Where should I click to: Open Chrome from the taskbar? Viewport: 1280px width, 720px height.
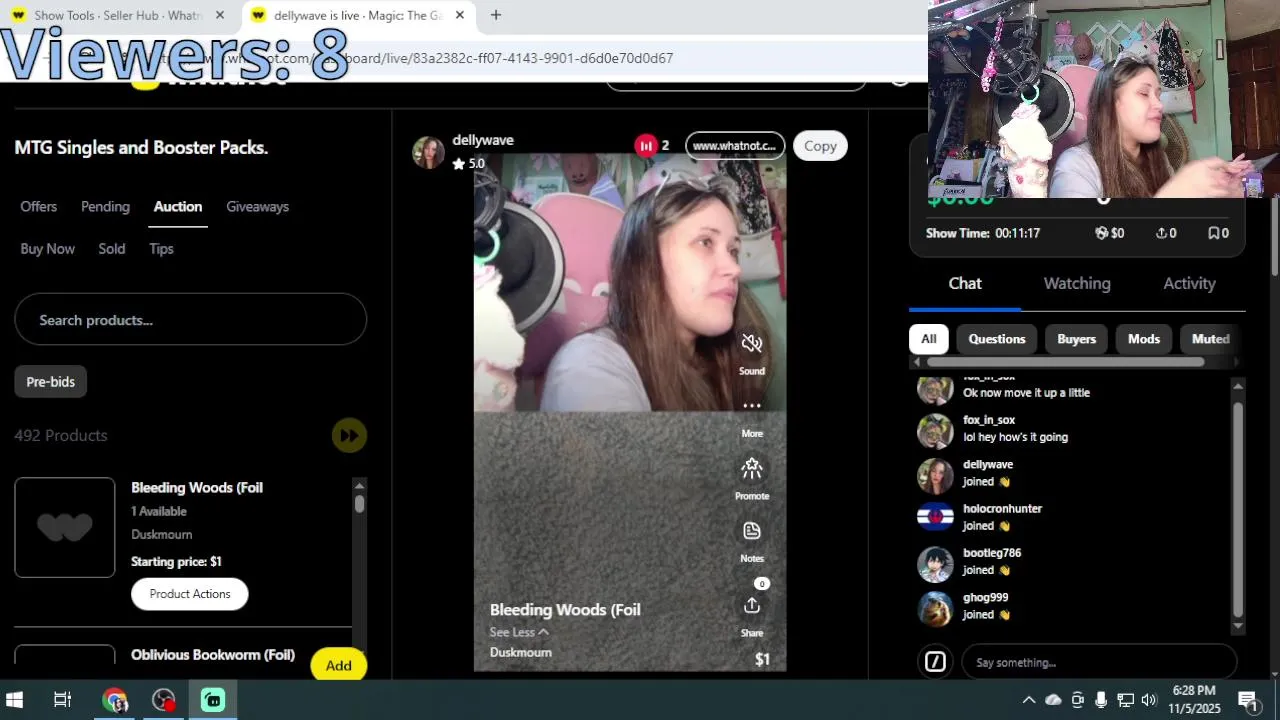click(x=115, y=700)
